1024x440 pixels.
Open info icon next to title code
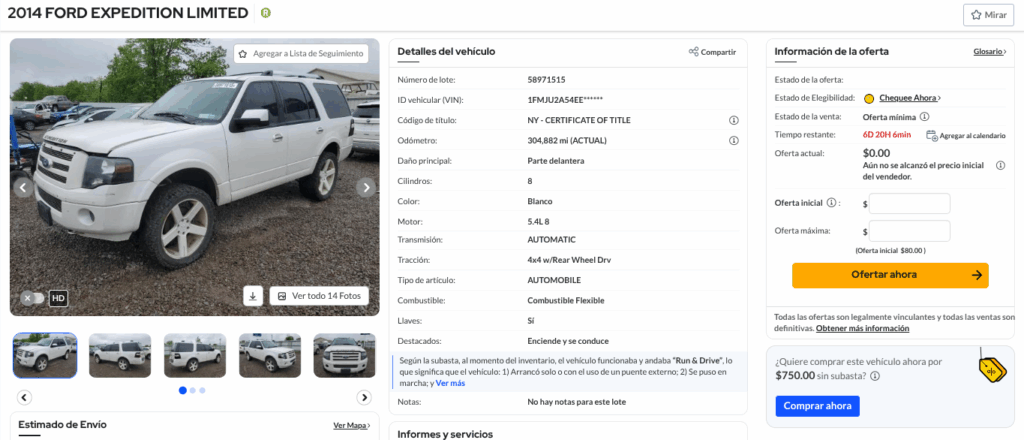pyautogui.click(x=733, y=121)
